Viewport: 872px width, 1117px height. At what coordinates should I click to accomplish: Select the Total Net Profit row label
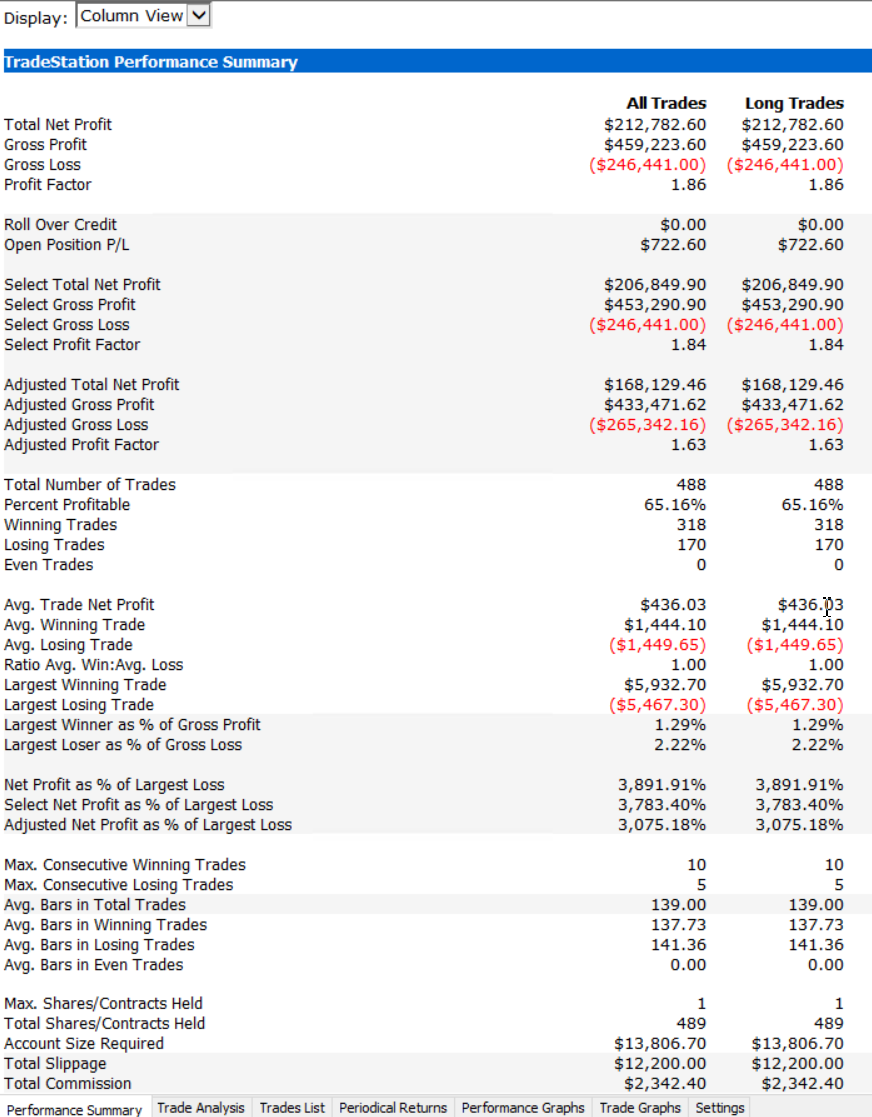pos(58,125)
